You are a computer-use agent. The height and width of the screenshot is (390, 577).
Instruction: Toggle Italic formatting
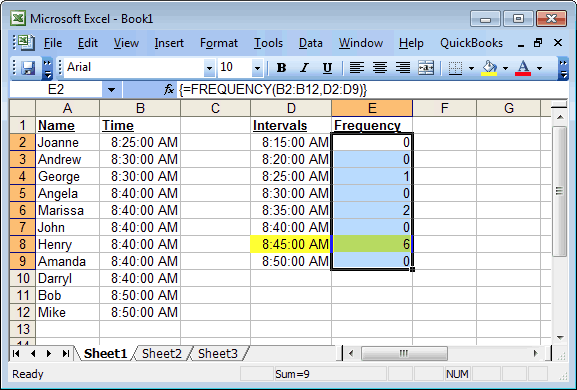pos(304,68)
